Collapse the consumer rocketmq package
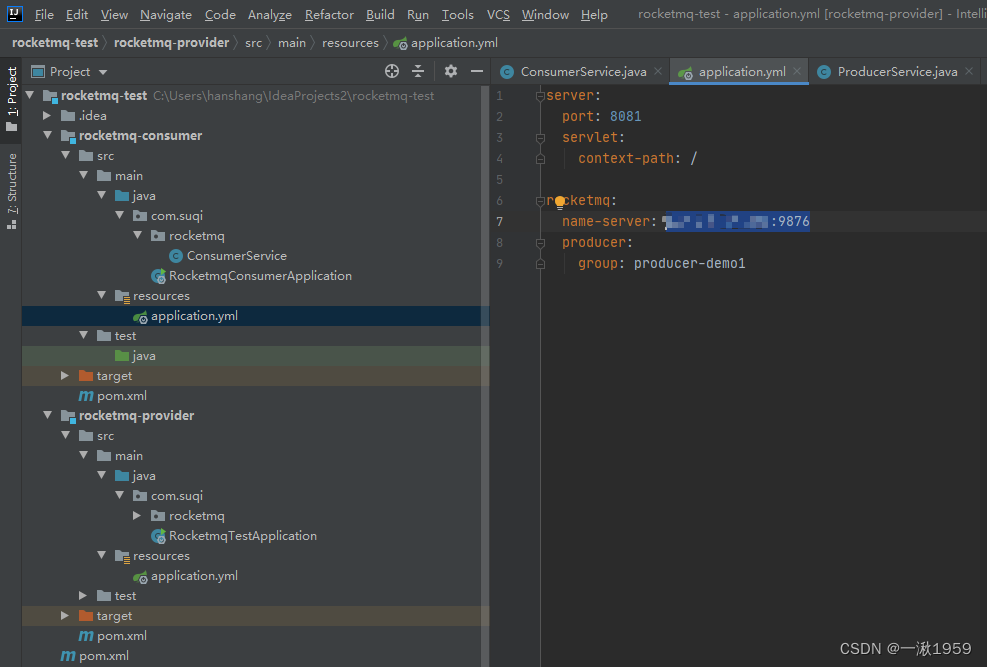The width and height of the screenshot is (987, 667). tap(137, 235)
